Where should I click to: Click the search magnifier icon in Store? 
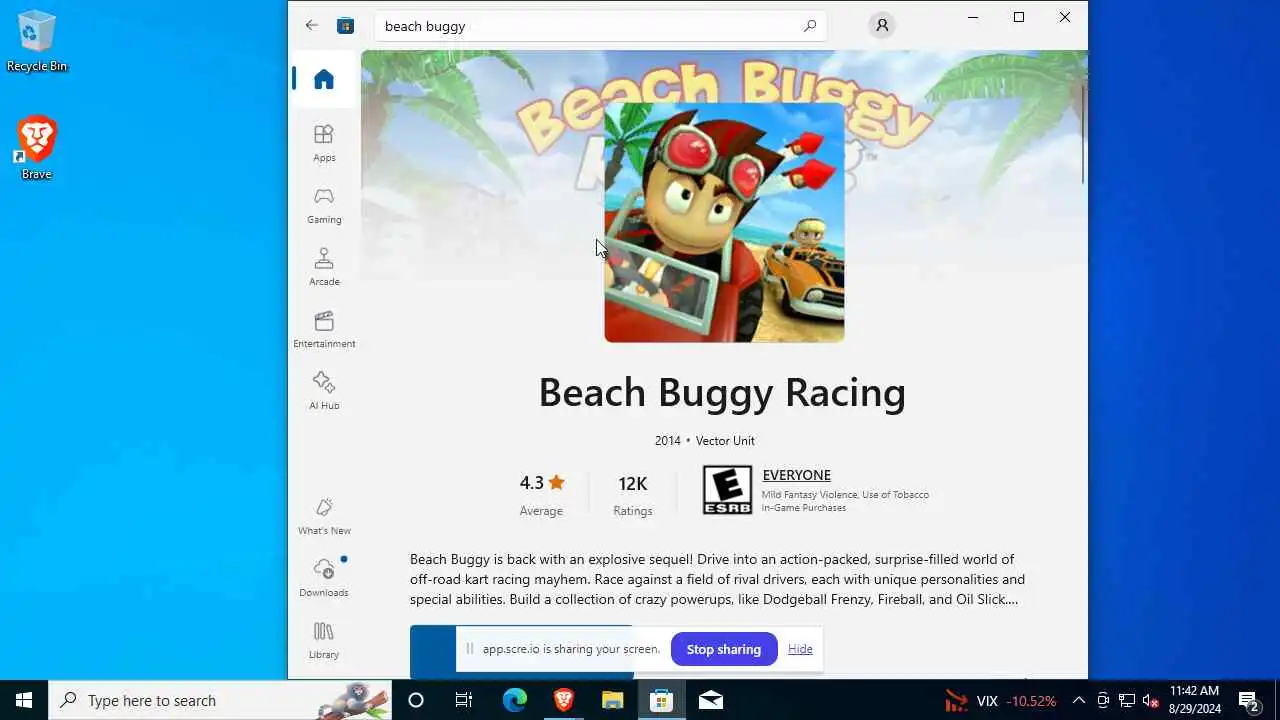click(810, 26)
